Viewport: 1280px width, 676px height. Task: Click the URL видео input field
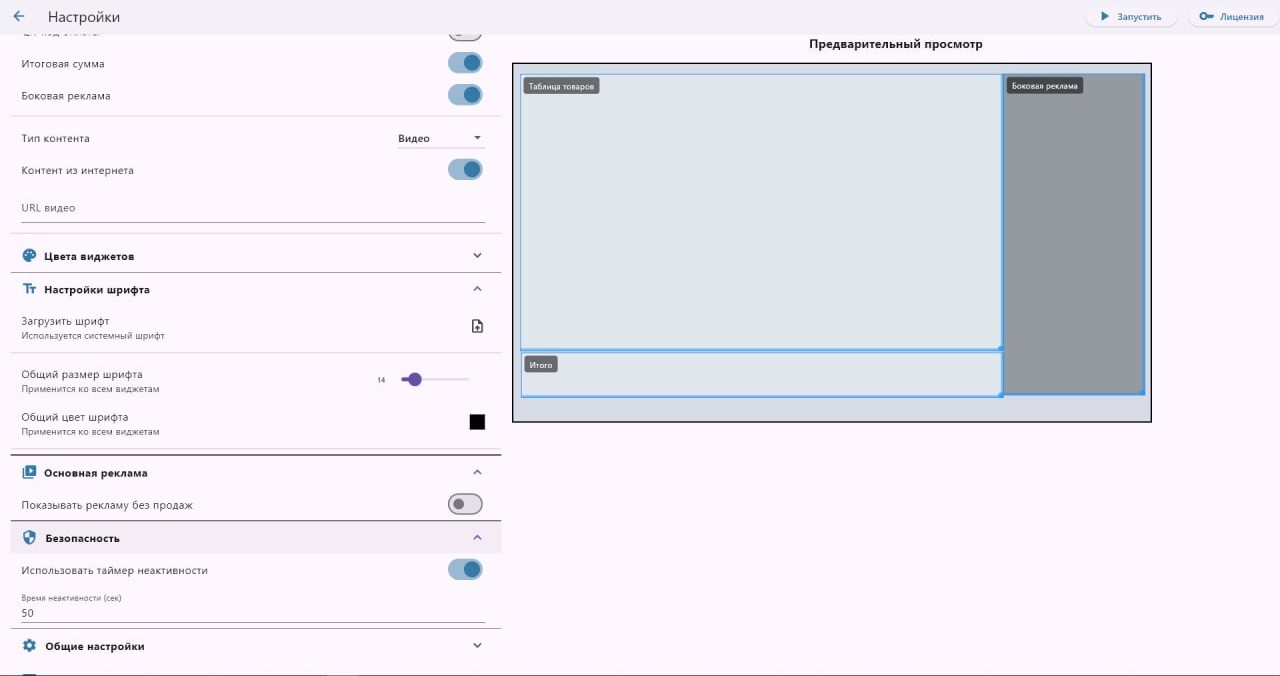pyautogui.click(x=252, y=209)
